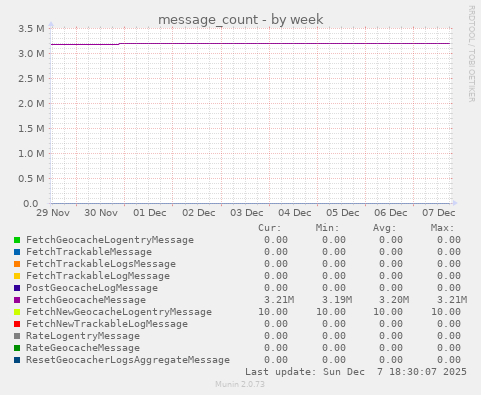
Task: Click the Avg: column header
Action: pos(384,228)
